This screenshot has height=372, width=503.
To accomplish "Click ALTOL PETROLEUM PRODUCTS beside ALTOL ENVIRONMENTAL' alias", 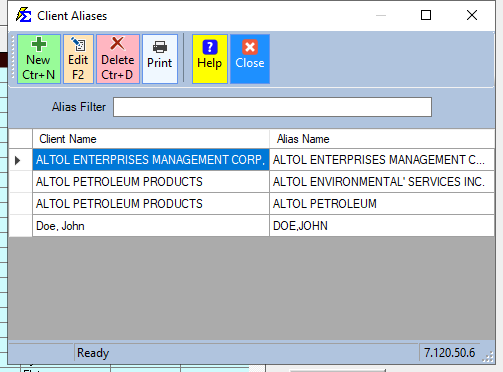I will 151,182.
